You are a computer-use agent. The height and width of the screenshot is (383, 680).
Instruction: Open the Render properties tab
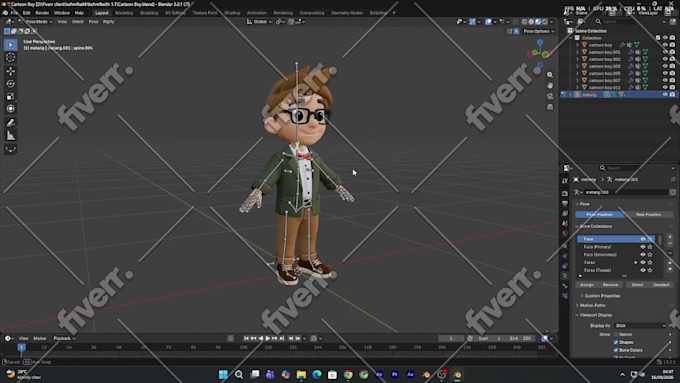click(x=565, y=193)
